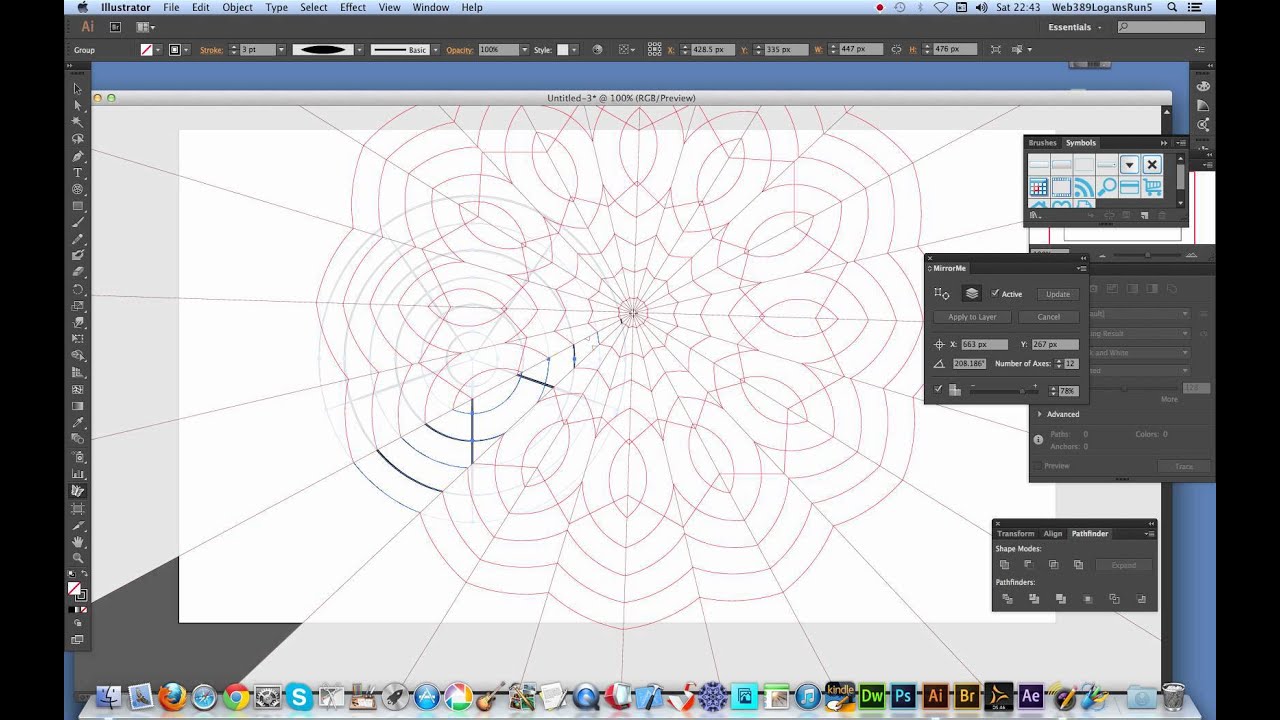Select the Magic Wand tool
The image size is (1280, 720).
coord(77,122)
